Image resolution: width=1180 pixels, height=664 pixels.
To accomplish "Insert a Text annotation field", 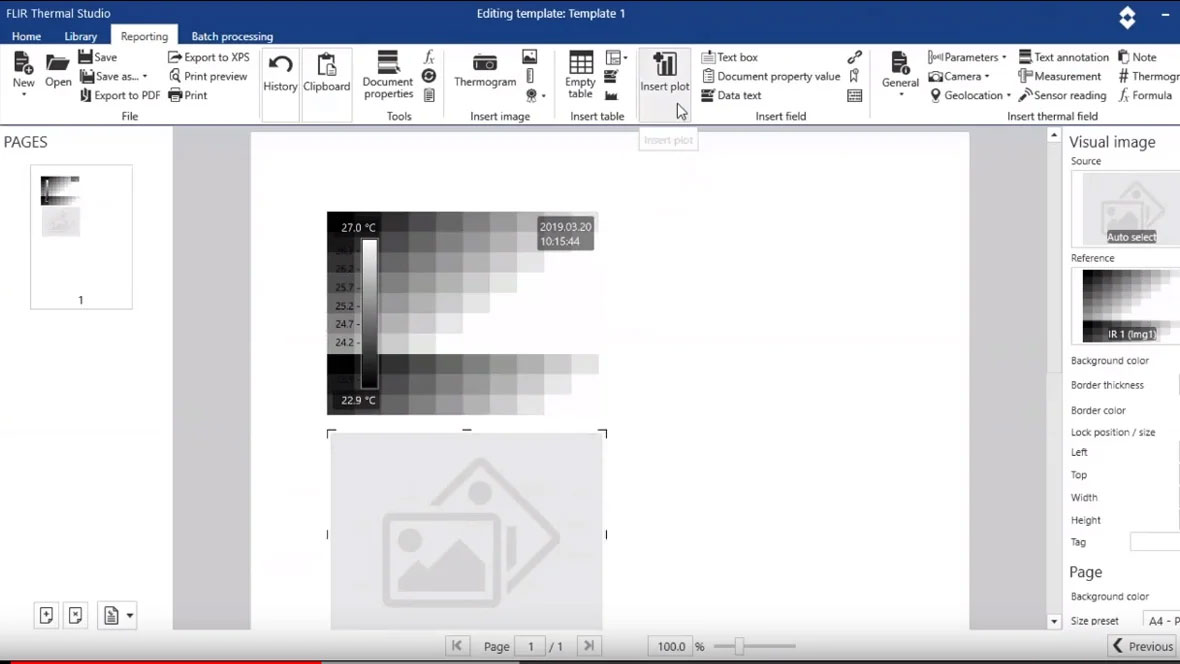I will (1063, 58).
